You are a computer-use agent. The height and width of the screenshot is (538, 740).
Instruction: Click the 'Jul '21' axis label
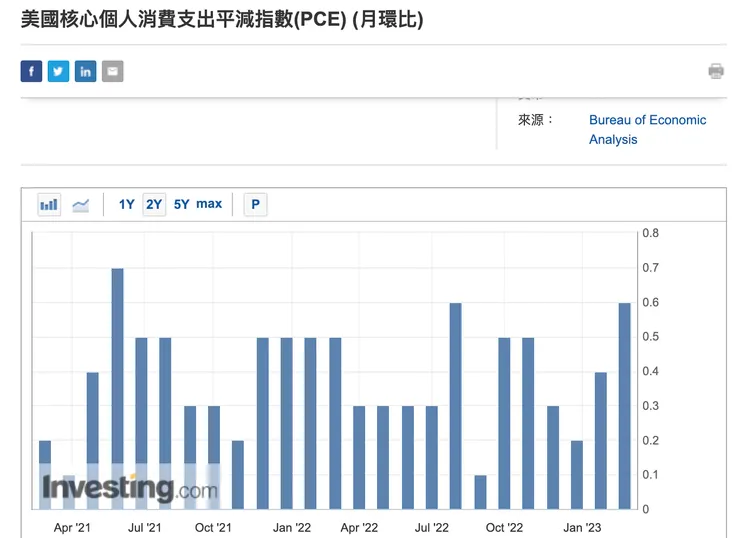144,528
